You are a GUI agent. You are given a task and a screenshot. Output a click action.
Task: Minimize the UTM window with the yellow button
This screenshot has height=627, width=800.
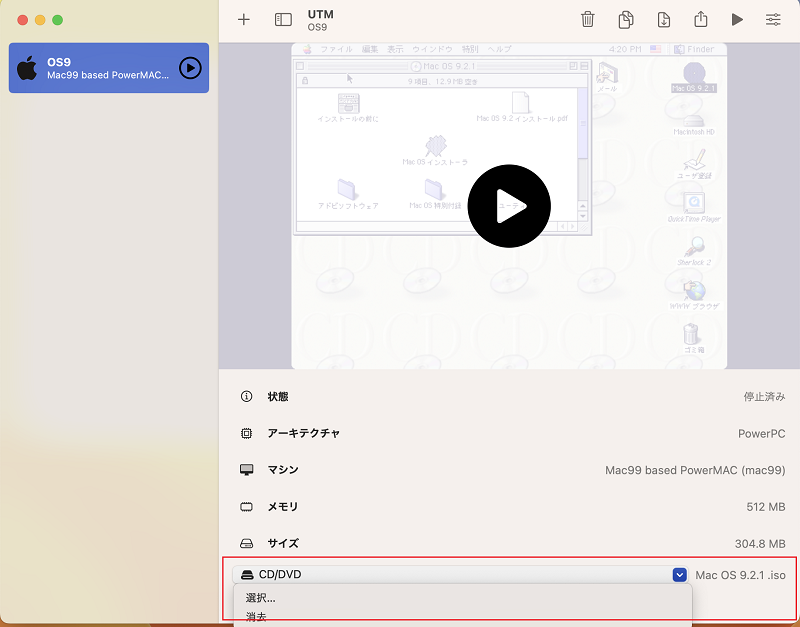40,20
